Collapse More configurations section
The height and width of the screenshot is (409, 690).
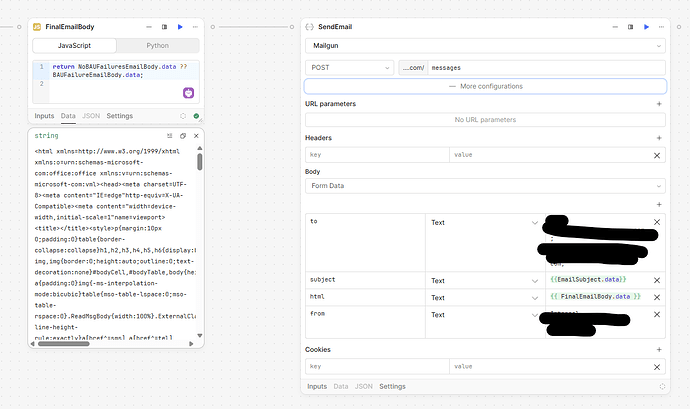click(x=485, y=86)
